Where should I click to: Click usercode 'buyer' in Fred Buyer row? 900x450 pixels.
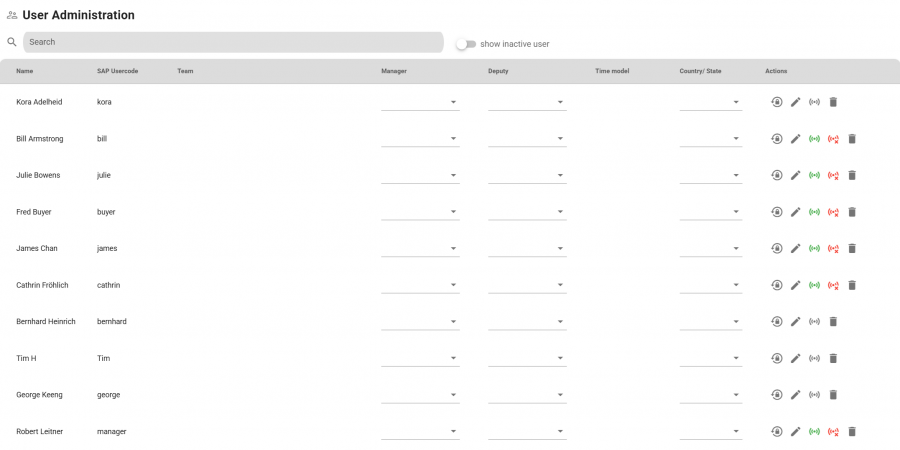106,212
